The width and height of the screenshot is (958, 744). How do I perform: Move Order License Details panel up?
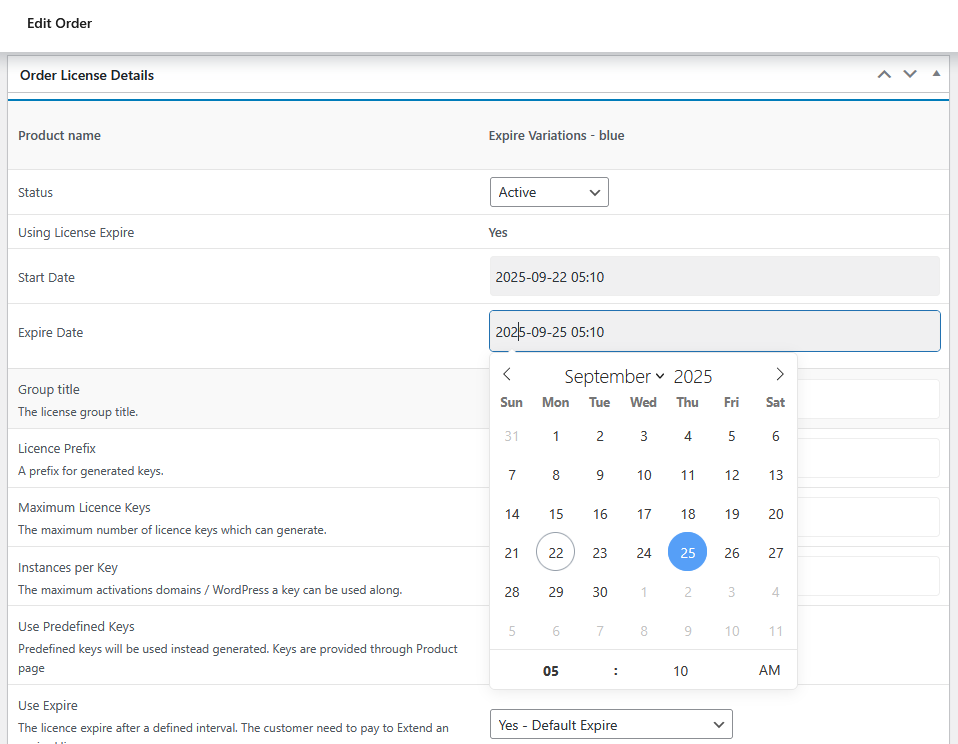point(884,74)
